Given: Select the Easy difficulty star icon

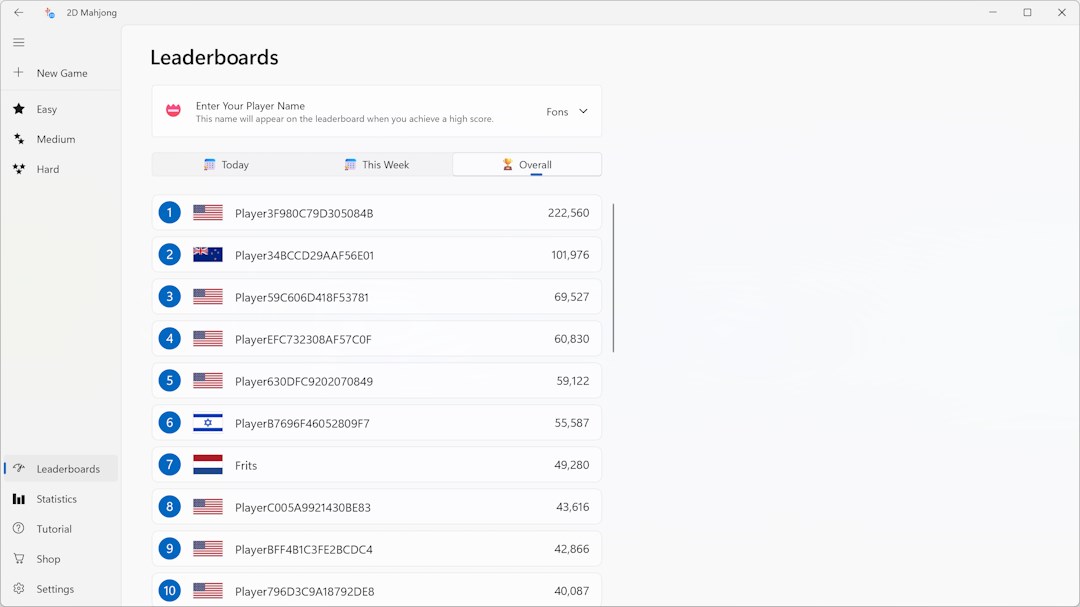Looking at the screenshot, I should pyautogui.click(x=18, y=109).
